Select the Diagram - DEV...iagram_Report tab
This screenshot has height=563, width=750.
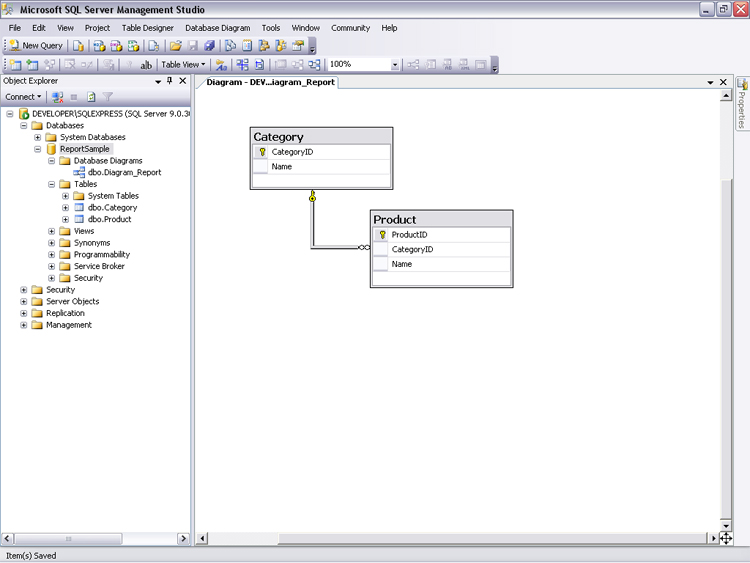point(270,82)
